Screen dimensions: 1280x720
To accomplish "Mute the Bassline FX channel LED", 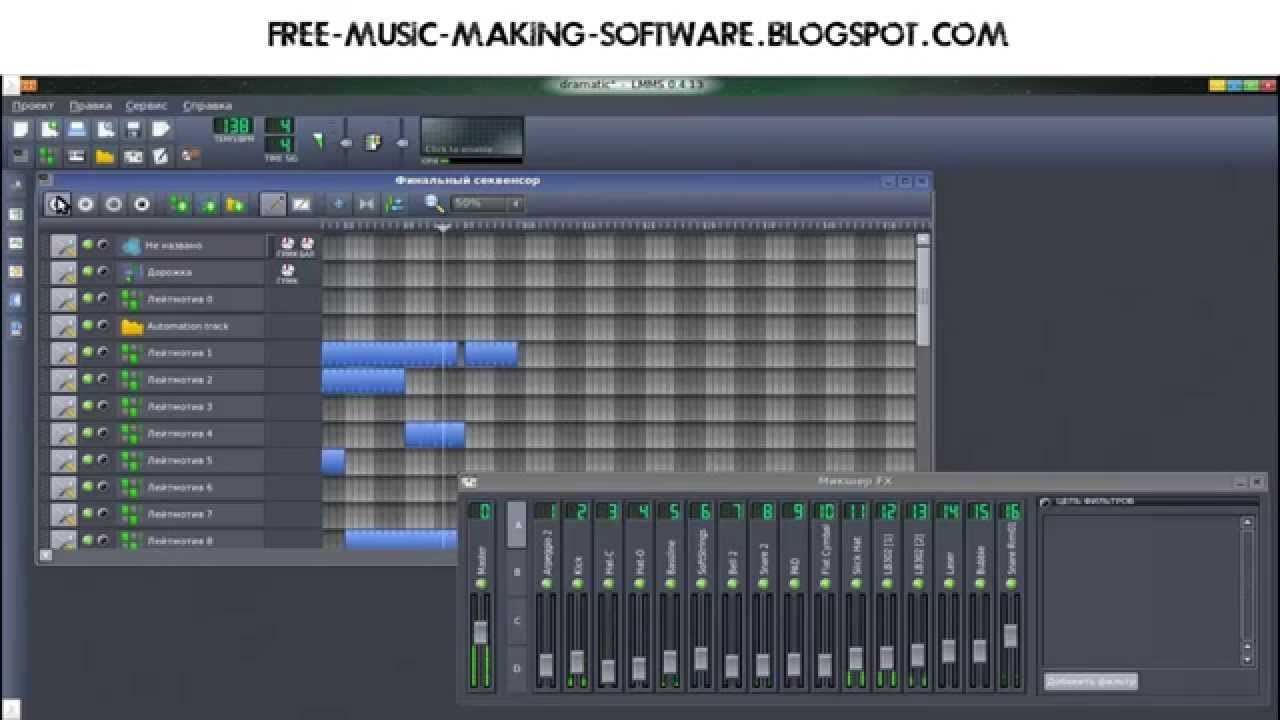I will click(x=670, y=583).
